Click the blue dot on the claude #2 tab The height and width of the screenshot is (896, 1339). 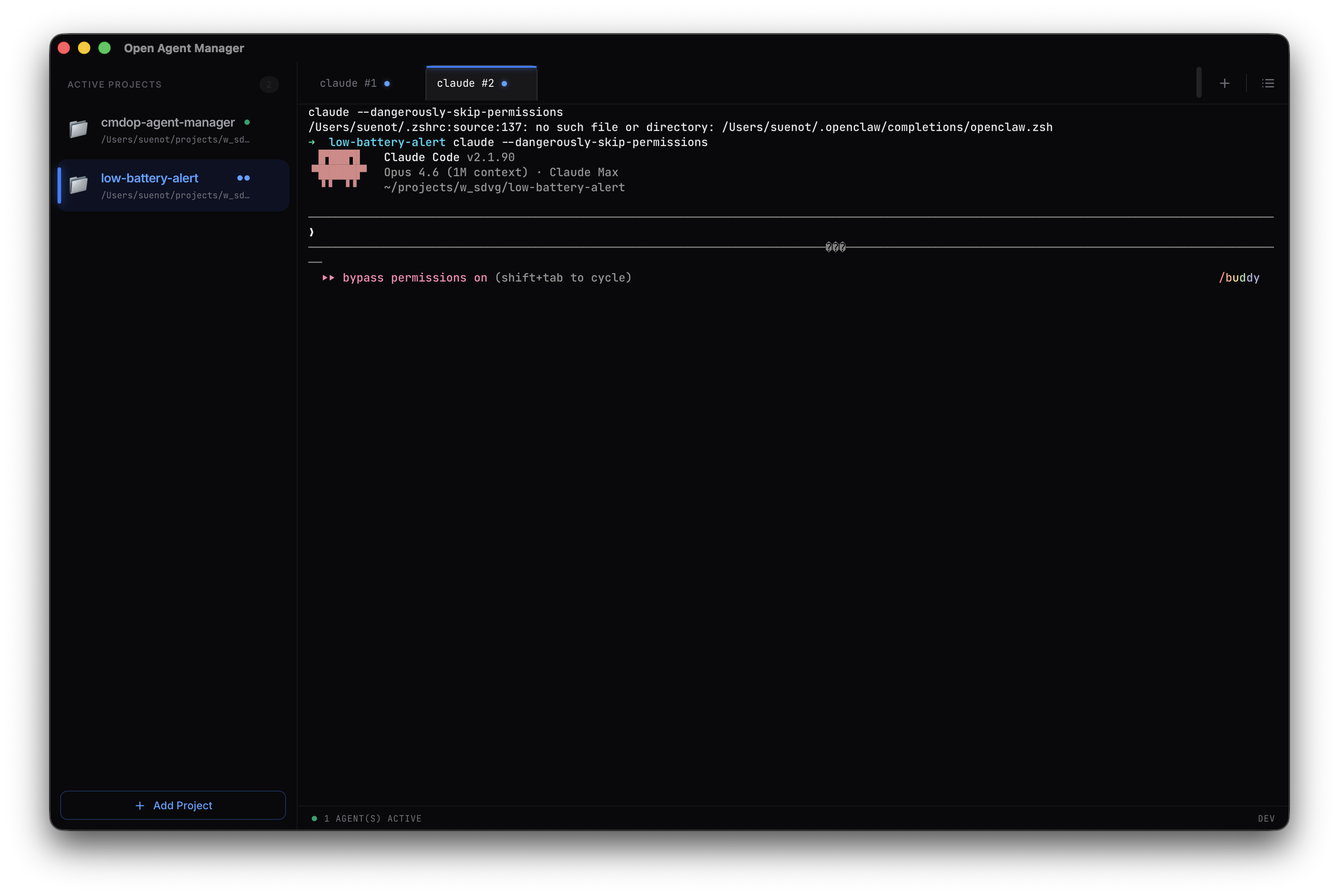[505, 83]
